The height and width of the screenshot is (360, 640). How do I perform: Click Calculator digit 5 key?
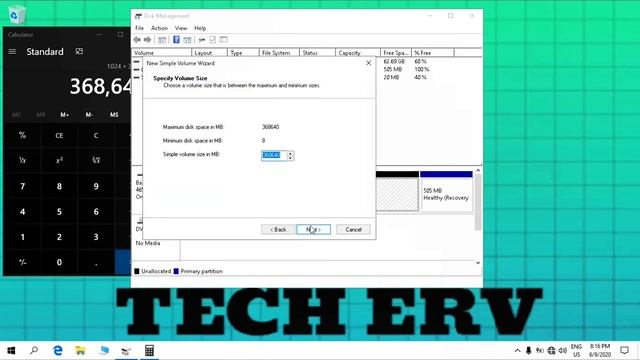59,211
